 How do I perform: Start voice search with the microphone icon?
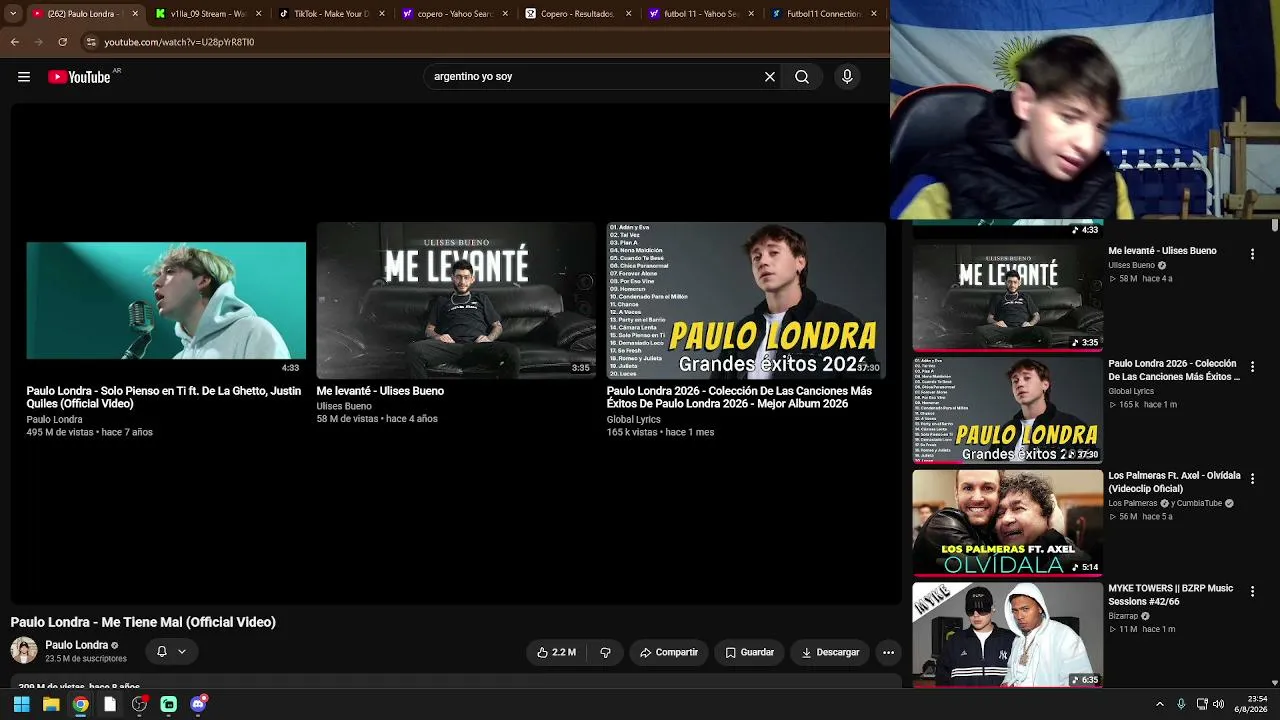[847, 77]
